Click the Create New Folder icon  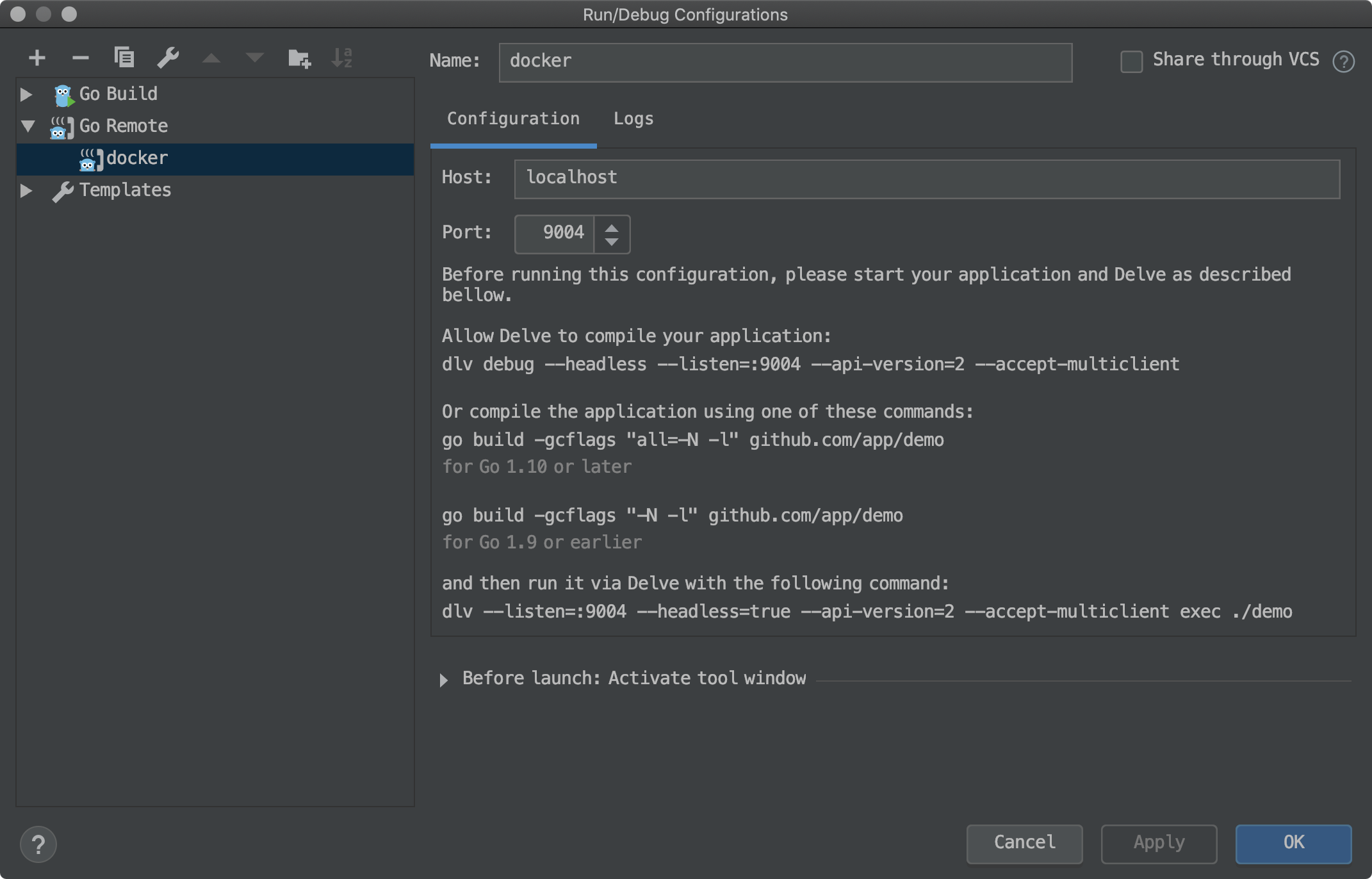[x=299, y=58]
